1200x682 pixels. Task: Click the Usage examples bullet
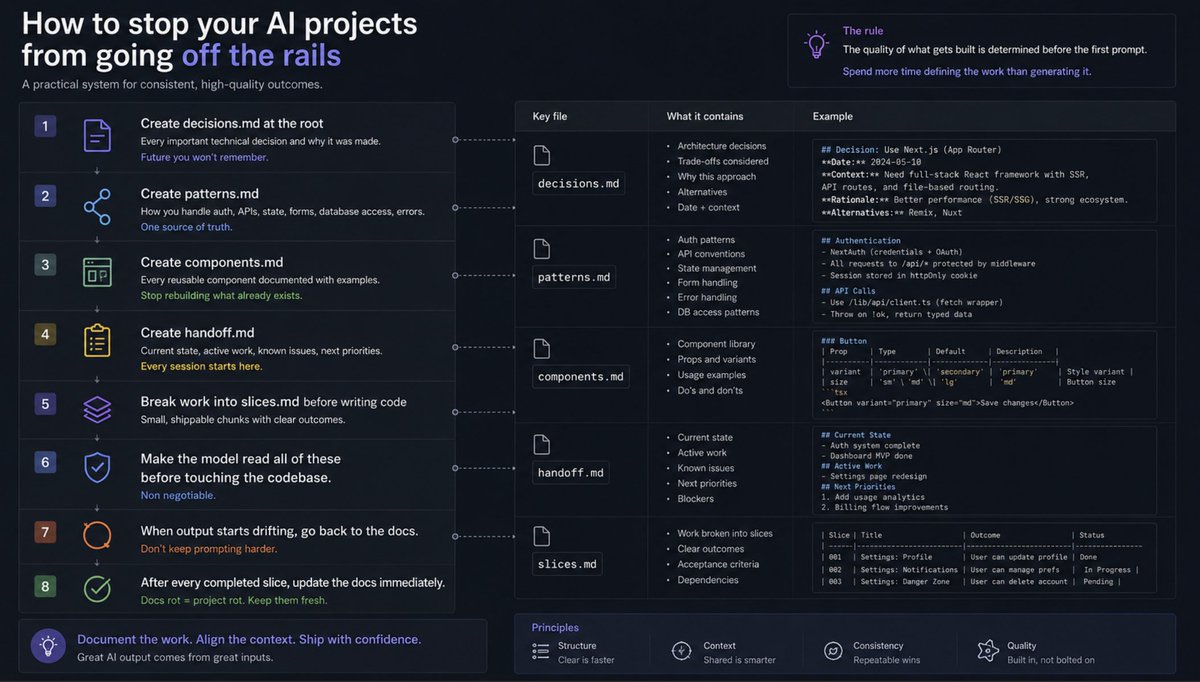coord(711,375)
